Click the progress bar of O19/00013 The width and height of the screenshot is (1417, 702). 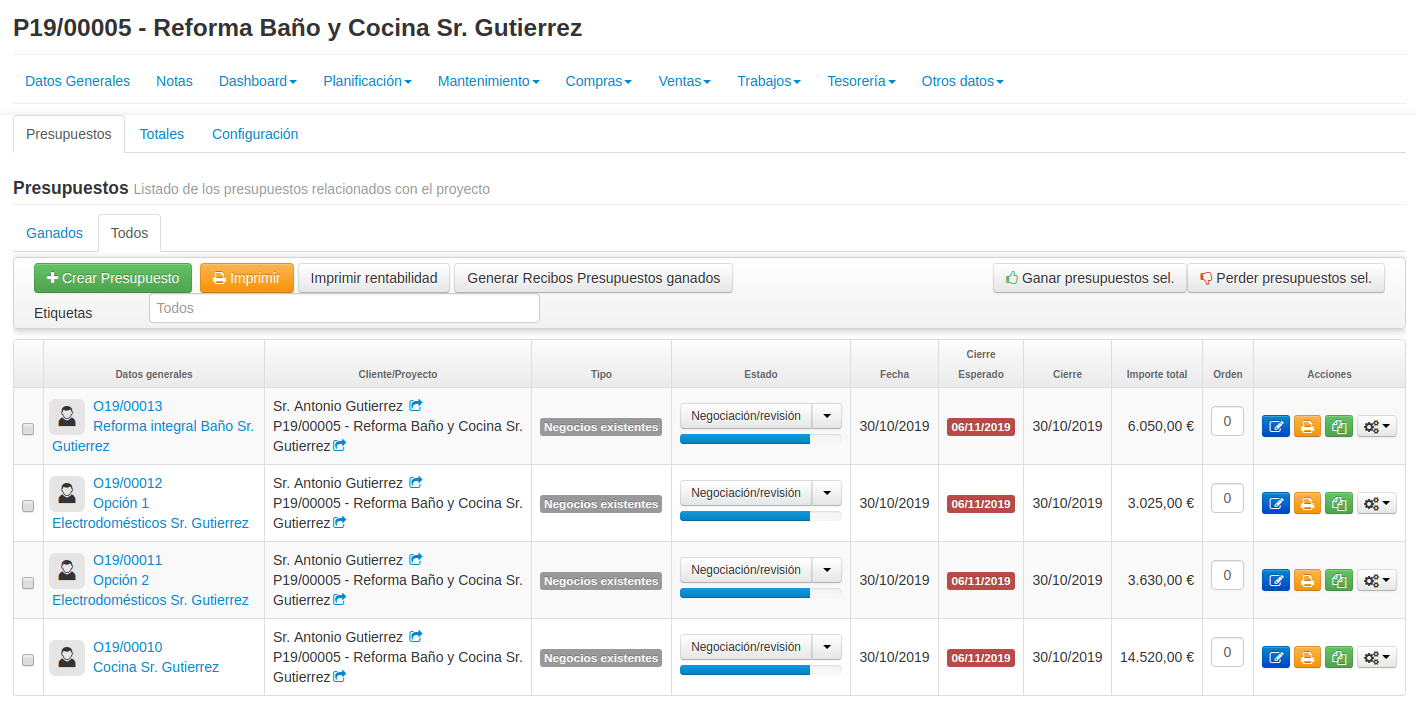click(760, 439)
